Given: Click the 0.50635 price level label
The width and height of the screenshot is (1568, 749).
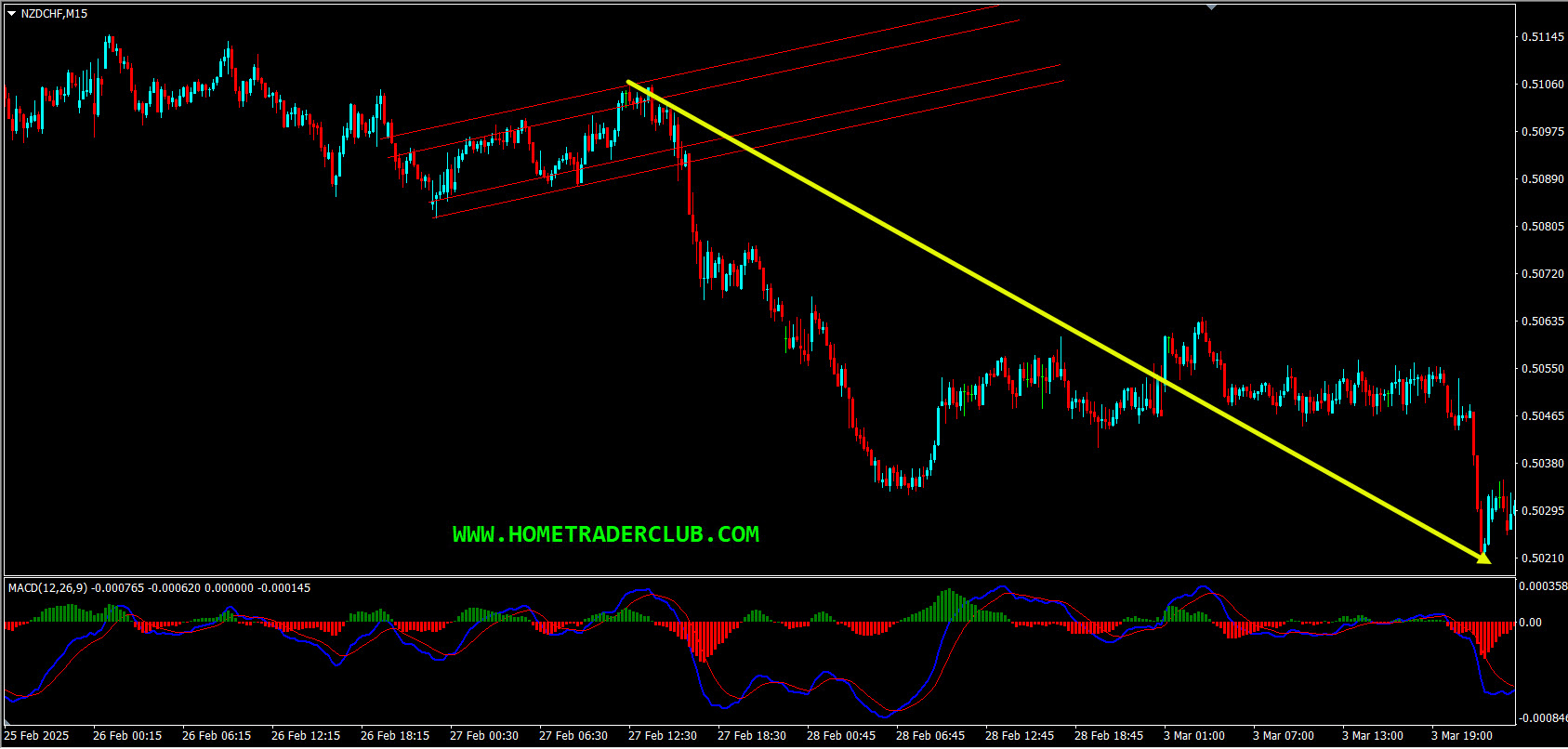Looking at the screenshot, I should click(x=1541, y=322).
